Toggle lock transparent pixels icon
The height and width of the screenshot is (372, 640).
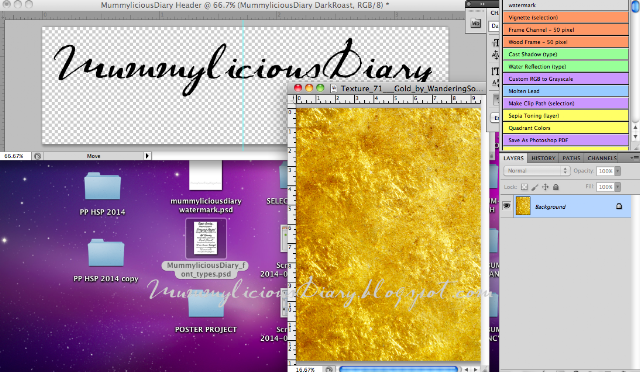click(524, 187)
